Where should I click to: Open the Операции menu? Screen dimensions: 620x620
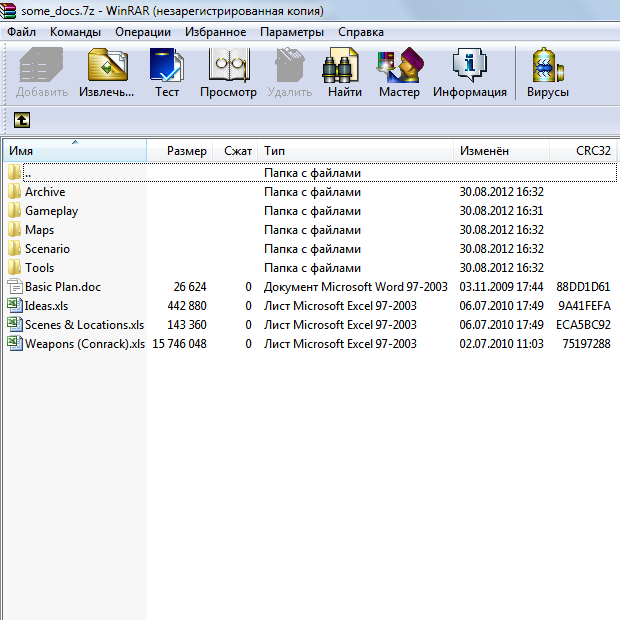point(143,32)
